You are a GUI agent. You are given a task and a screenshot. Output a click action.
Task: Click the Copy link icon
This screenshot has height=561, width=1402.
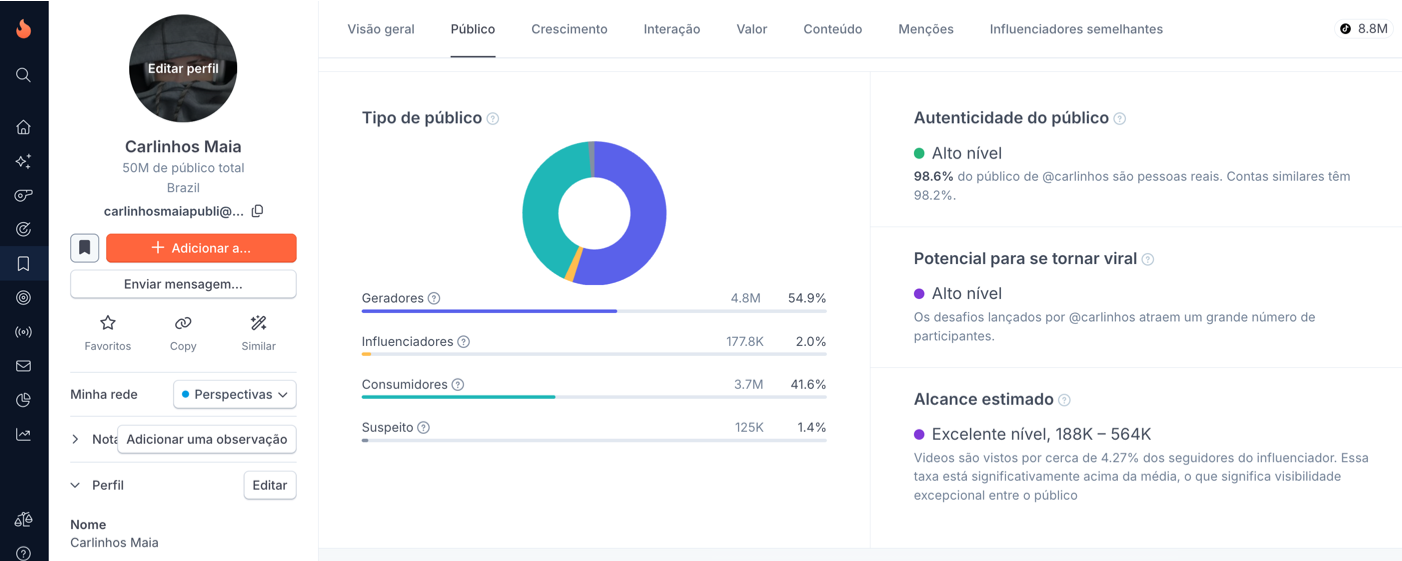click(x=183, y=323)
